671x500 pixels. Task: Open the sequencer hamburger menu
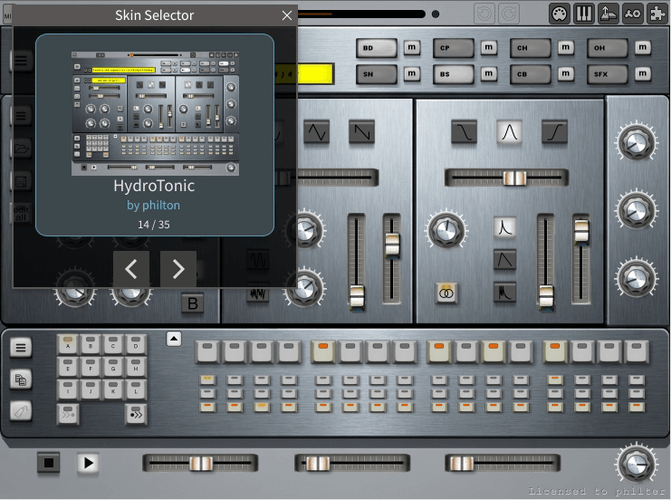tap(21, 347)
